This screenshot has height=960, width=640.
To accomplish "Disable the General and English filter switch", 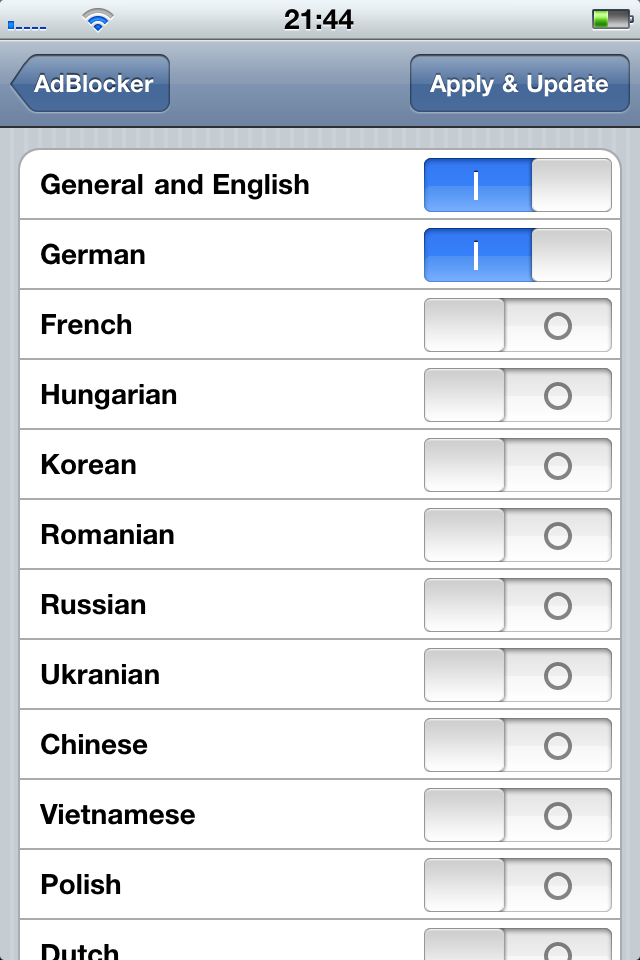I will tap(517, 185).
